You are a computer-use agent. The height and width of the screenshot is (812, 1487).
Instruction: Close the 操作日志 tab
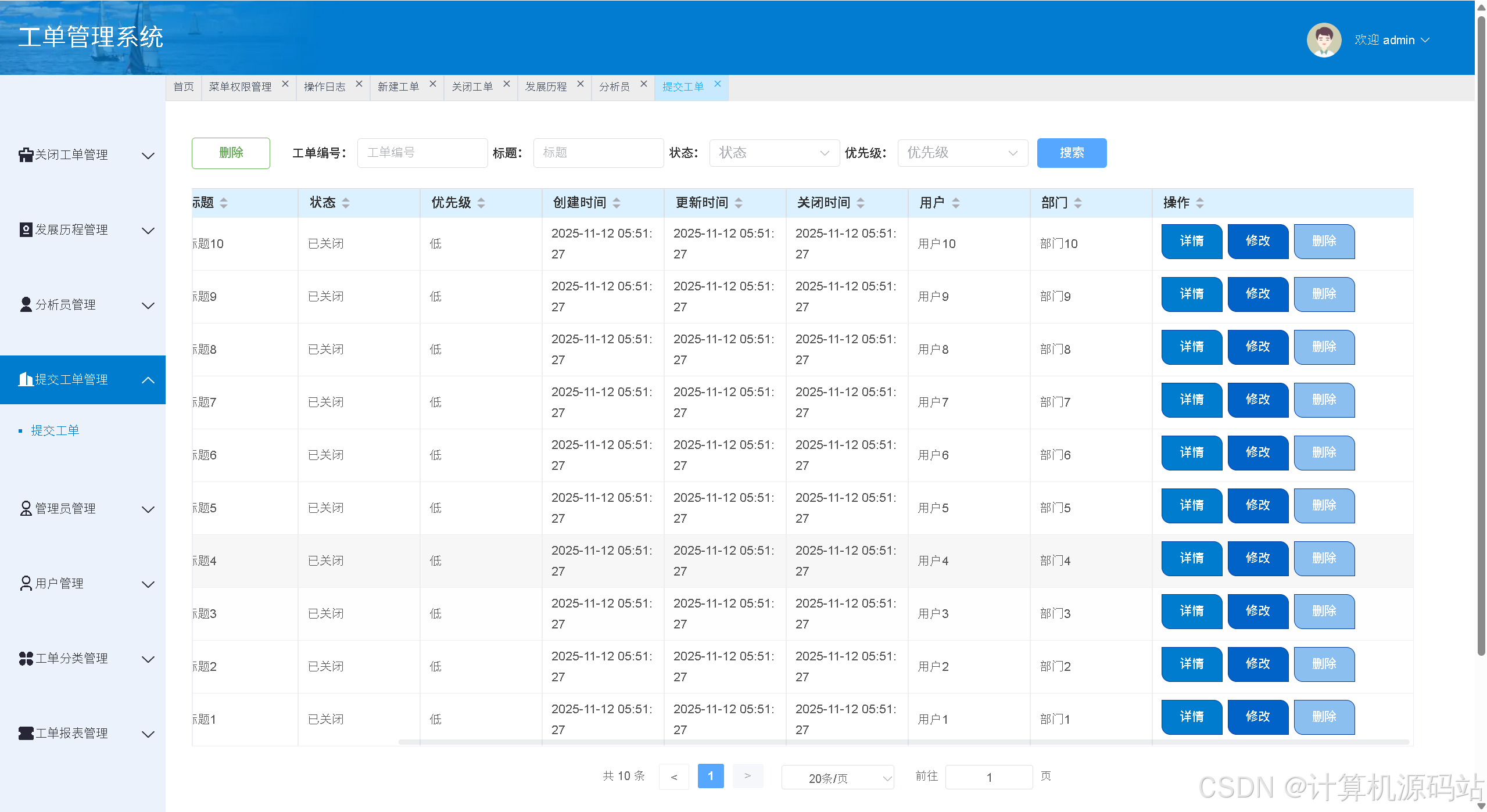point(359,84)
